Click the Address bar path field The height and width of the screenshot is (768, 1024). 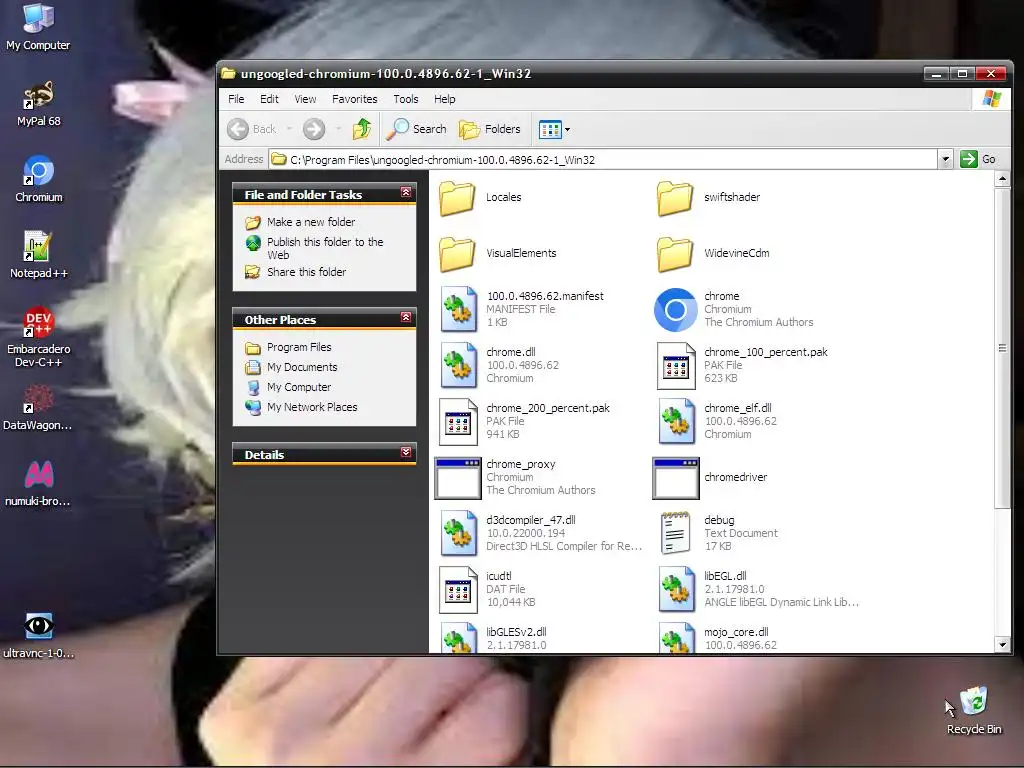point(603,159)
